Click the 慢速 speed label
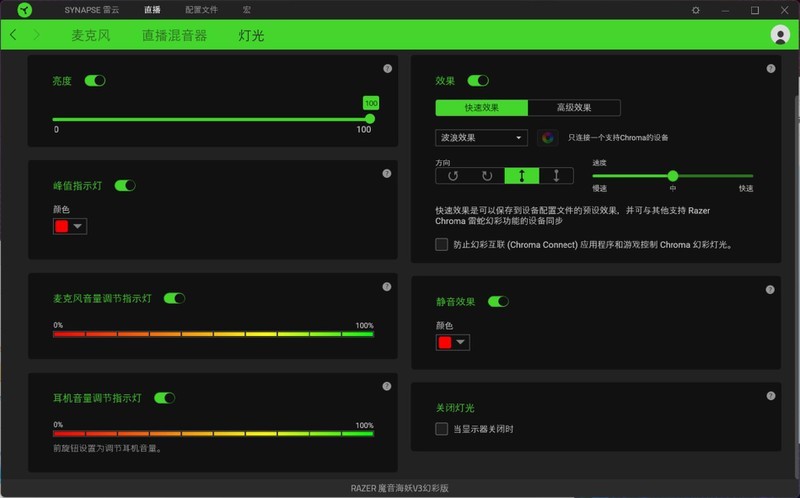 (x=599, y=188)
